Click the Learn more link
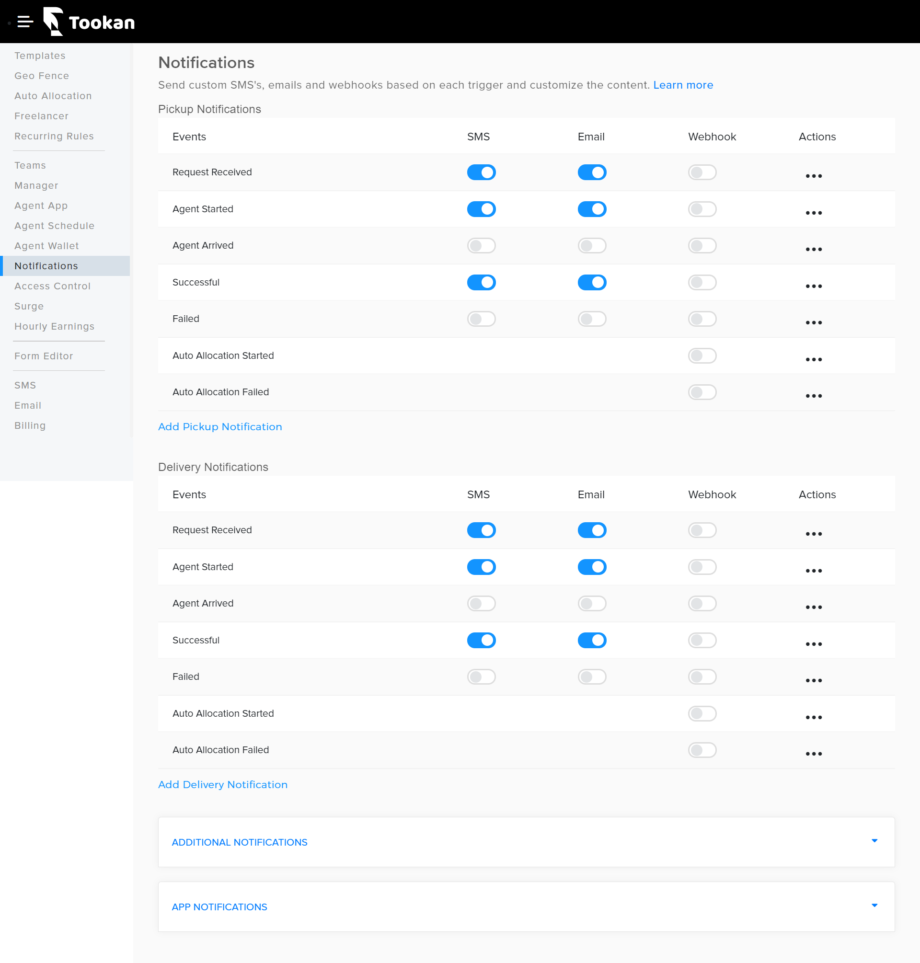The height and width of the screenshot is (963, 920). (x=683, y=85)
